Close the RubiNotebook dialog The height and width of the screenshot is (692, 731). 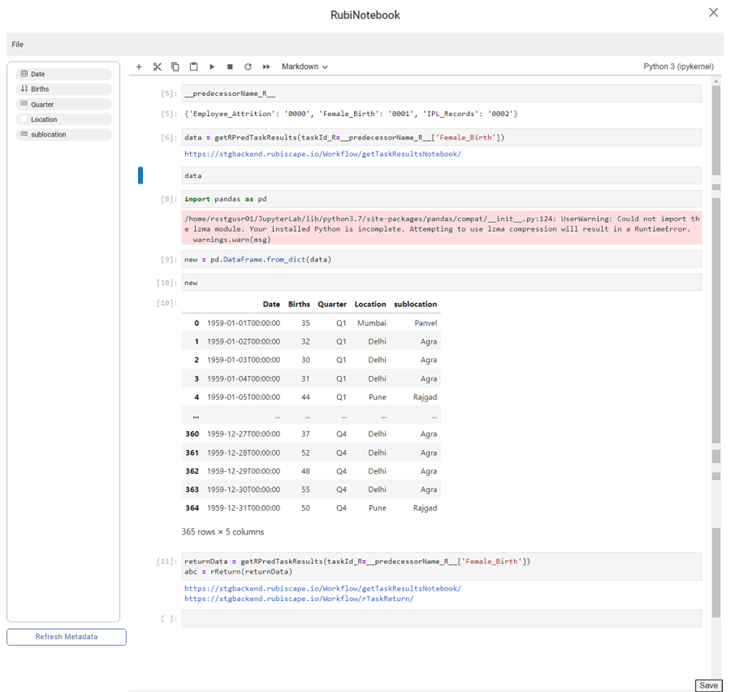[713, 13]
